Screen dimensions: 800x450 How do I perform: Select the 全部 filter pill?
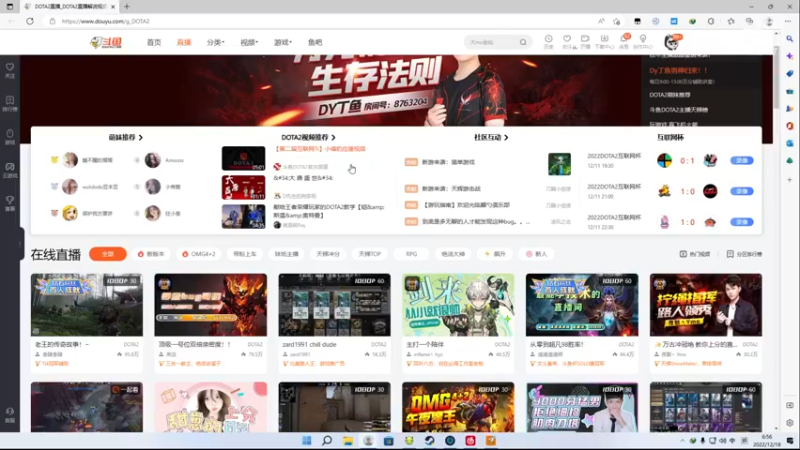click(108, 254)
